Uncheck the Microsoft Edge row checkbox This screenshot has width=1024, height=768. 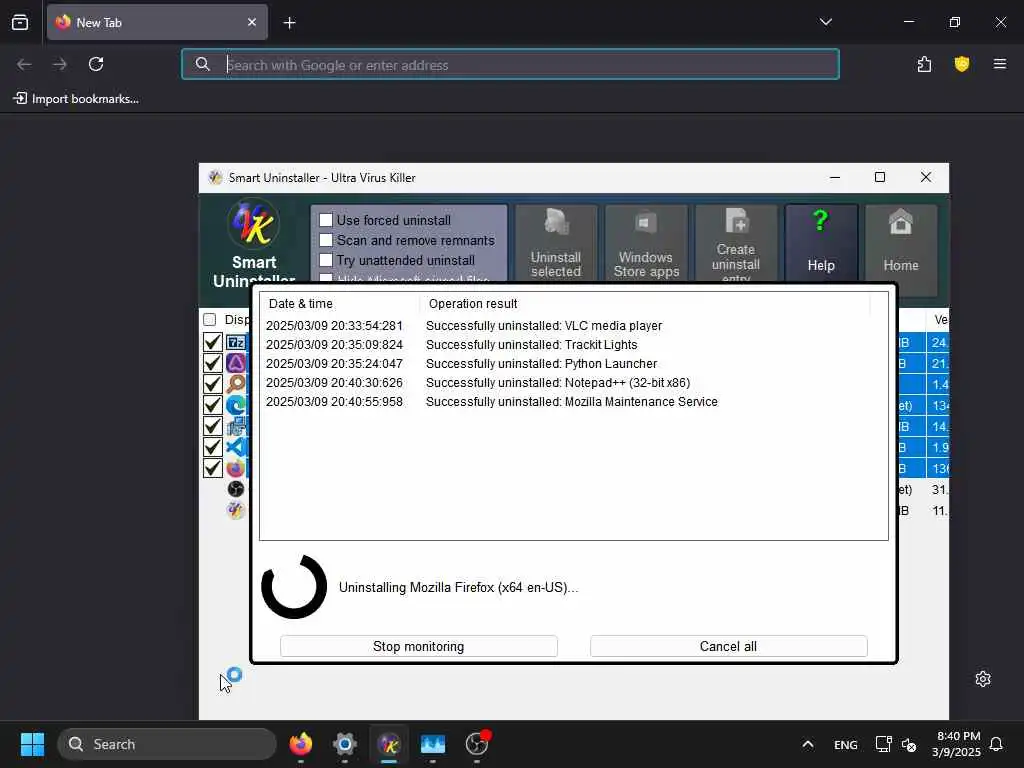tap(213, 405)
